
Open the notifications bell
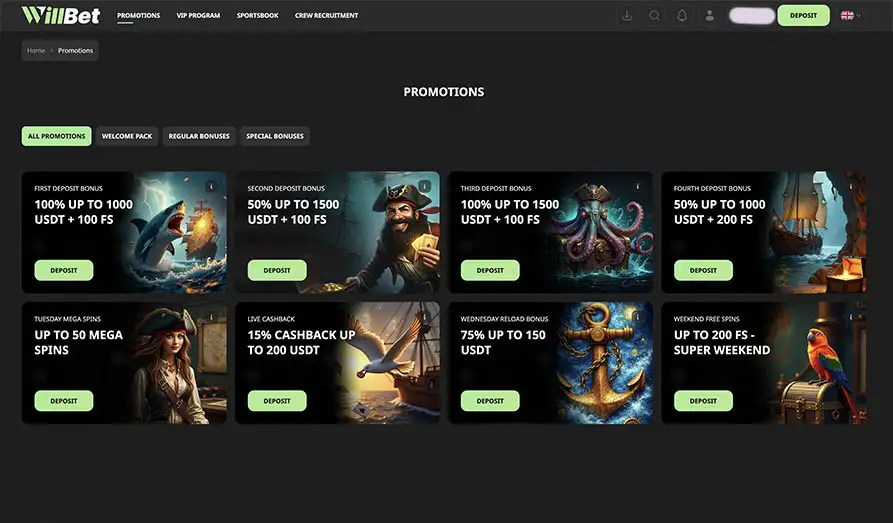click(682, 15)
